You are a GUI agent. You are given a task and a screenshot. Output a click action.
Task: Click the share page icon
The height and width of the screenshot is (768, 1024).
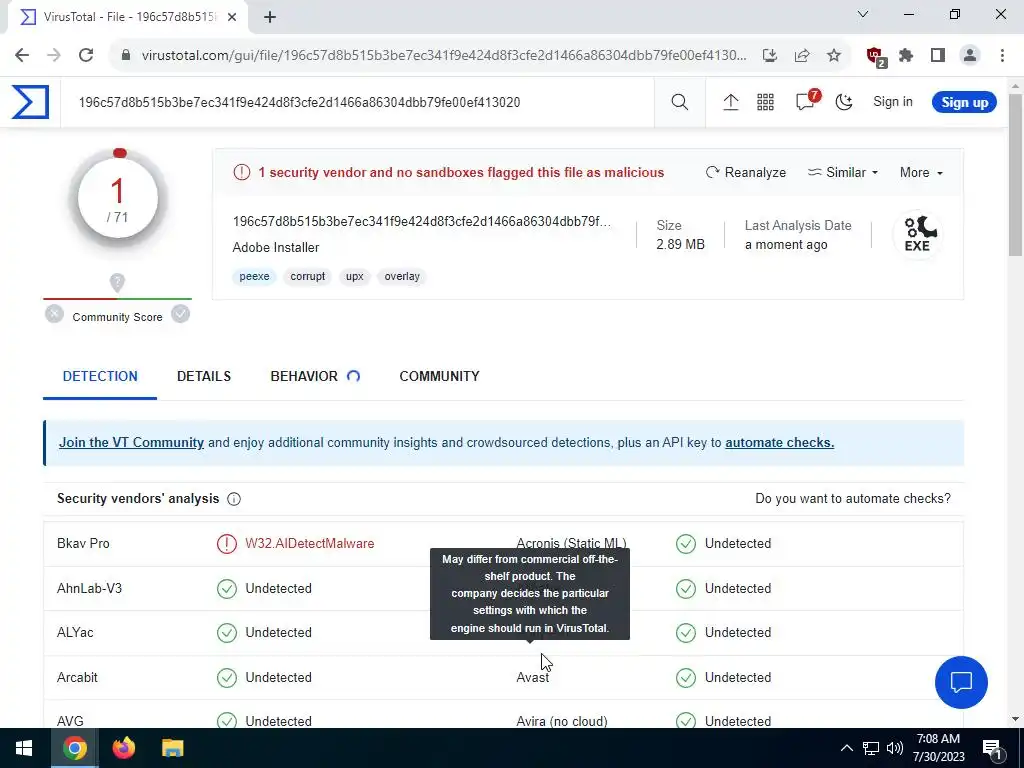[802, 55]
